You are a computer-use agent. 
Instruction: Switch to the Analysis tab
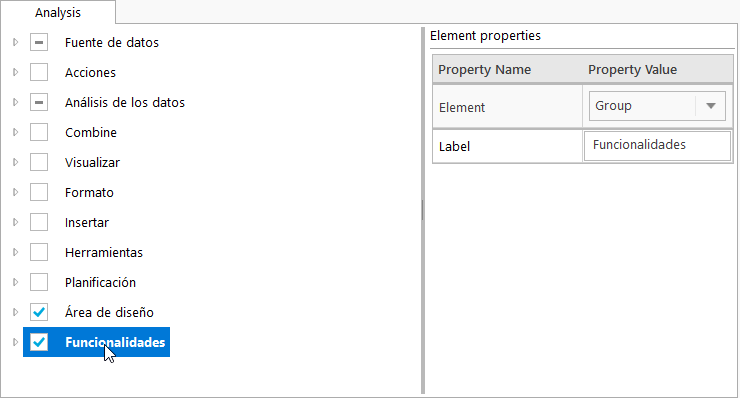pyautogui.click(x=58, y=12)
